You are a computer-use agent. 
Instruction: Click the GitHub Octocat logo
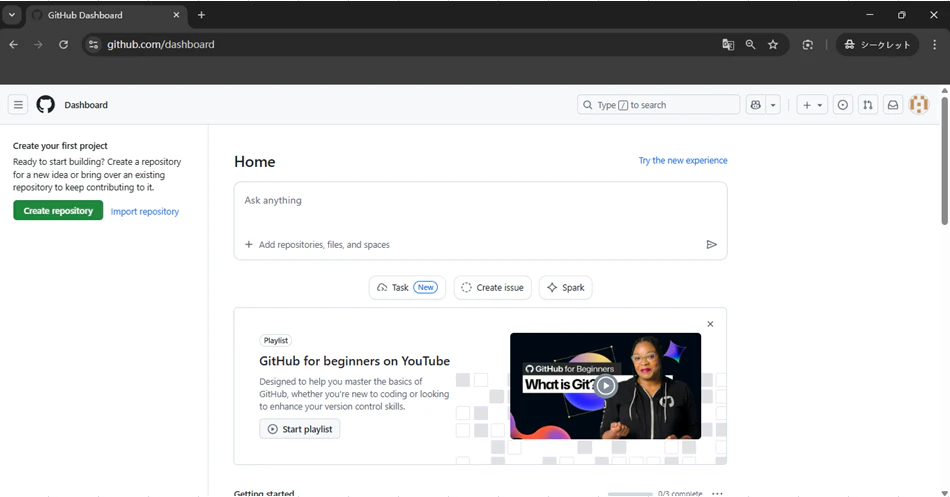45,105
